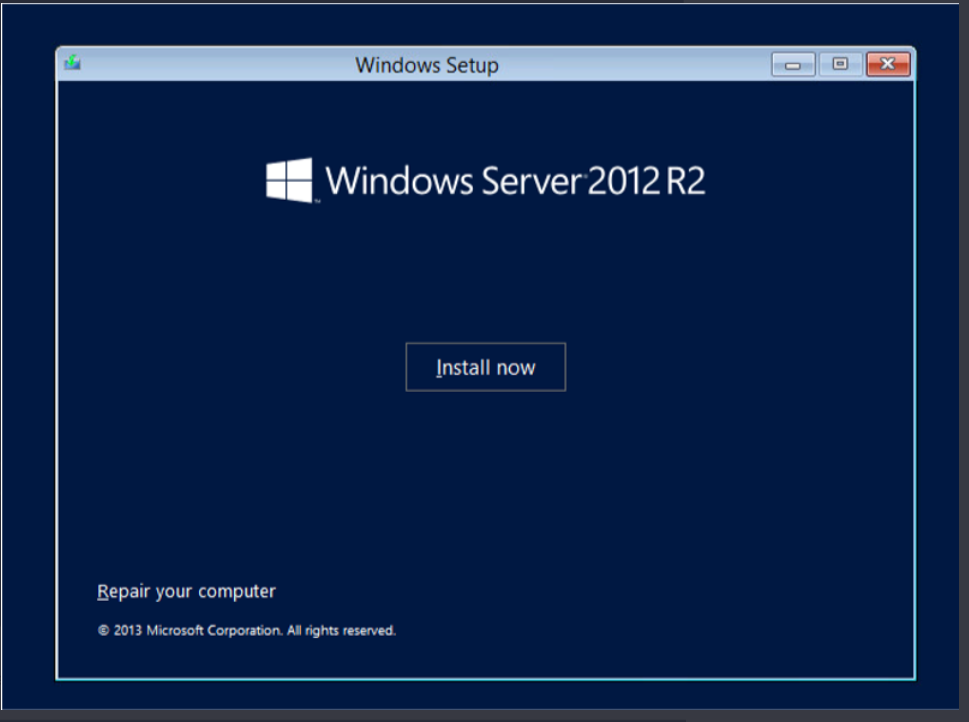Viewport: 969px width, 722px height.
Task: Click the "All rights reserved" text
Action: tap(341, 631)
